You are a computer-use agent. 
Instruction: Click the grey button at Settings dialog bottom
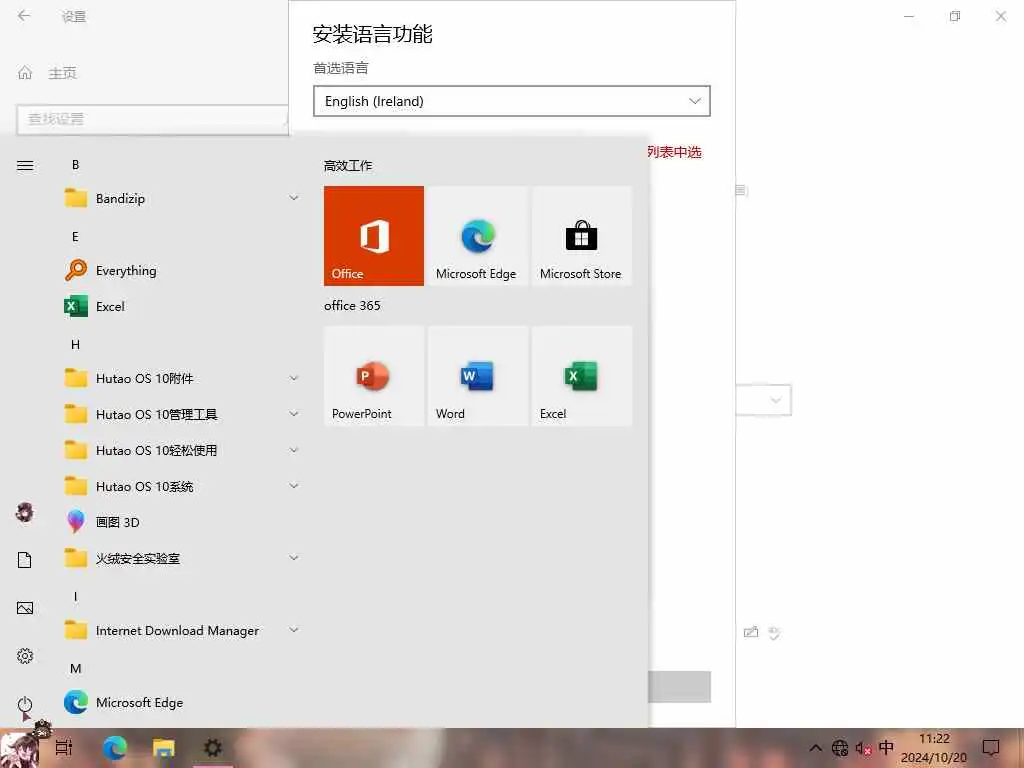click(679, 687)
